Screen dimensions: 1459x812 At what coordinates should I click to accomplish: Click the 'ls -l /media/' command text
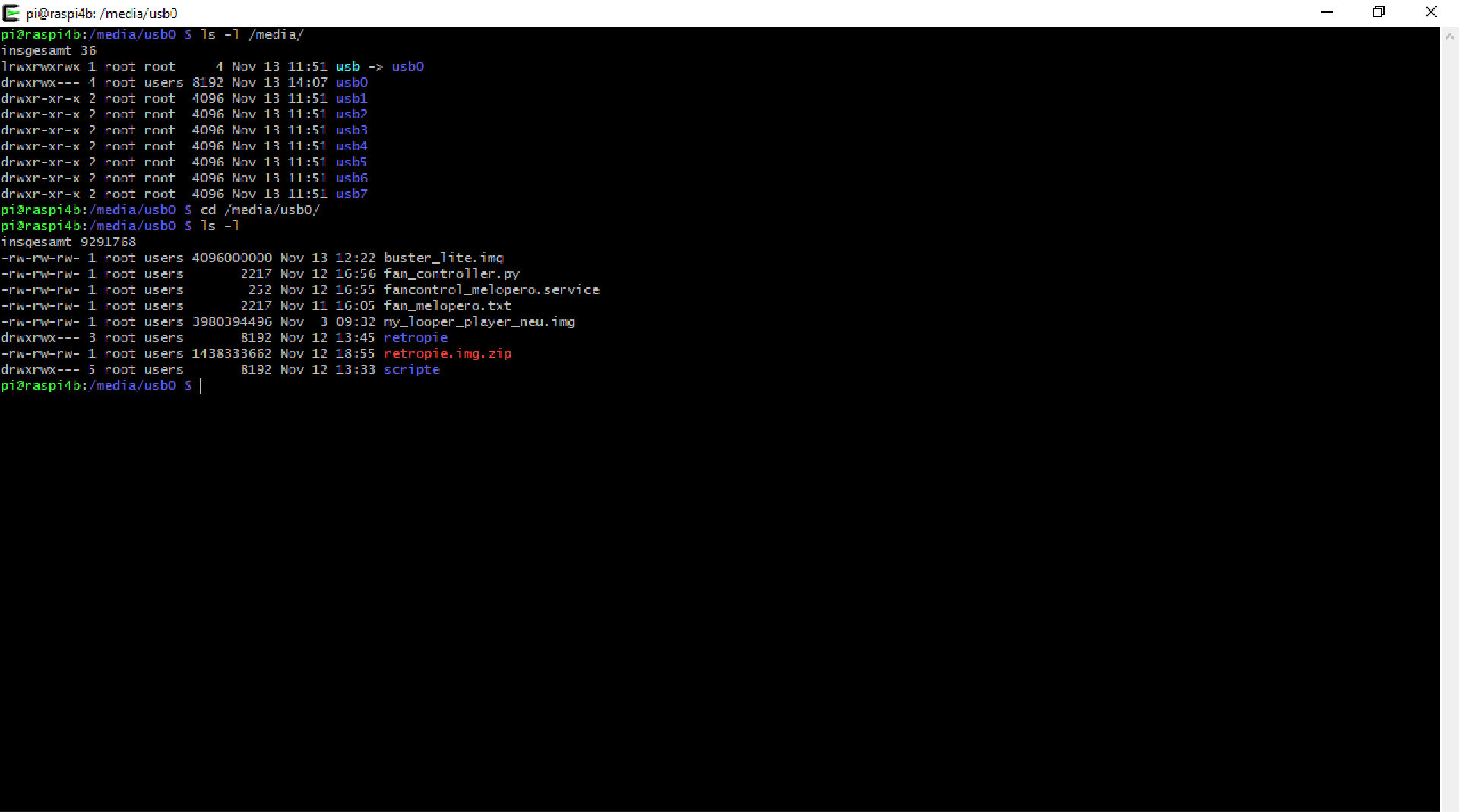coord(252,34)
